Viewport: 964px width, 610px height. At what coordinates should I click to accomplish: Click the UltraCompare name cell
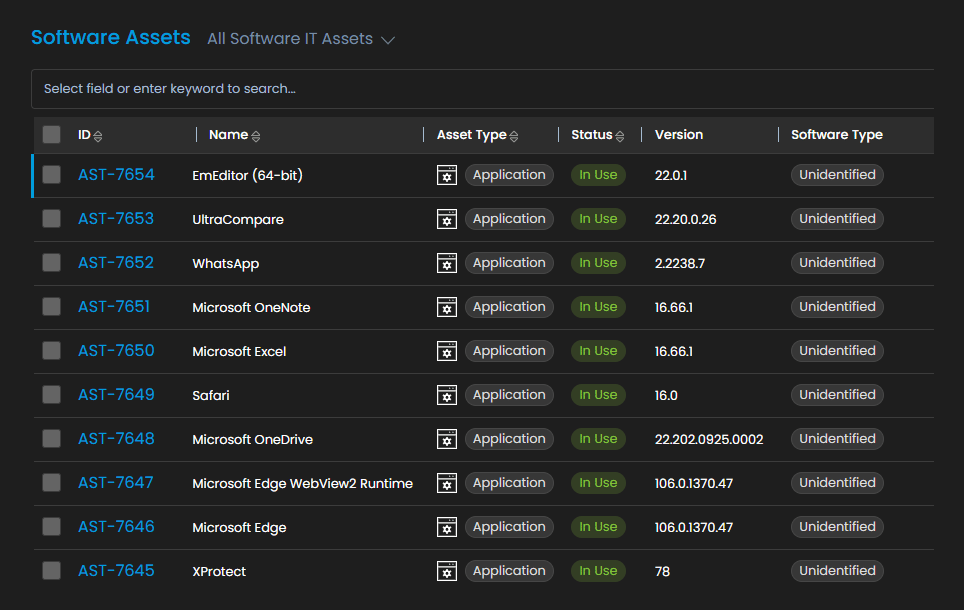pyautogui.click(x=238, y=220)
